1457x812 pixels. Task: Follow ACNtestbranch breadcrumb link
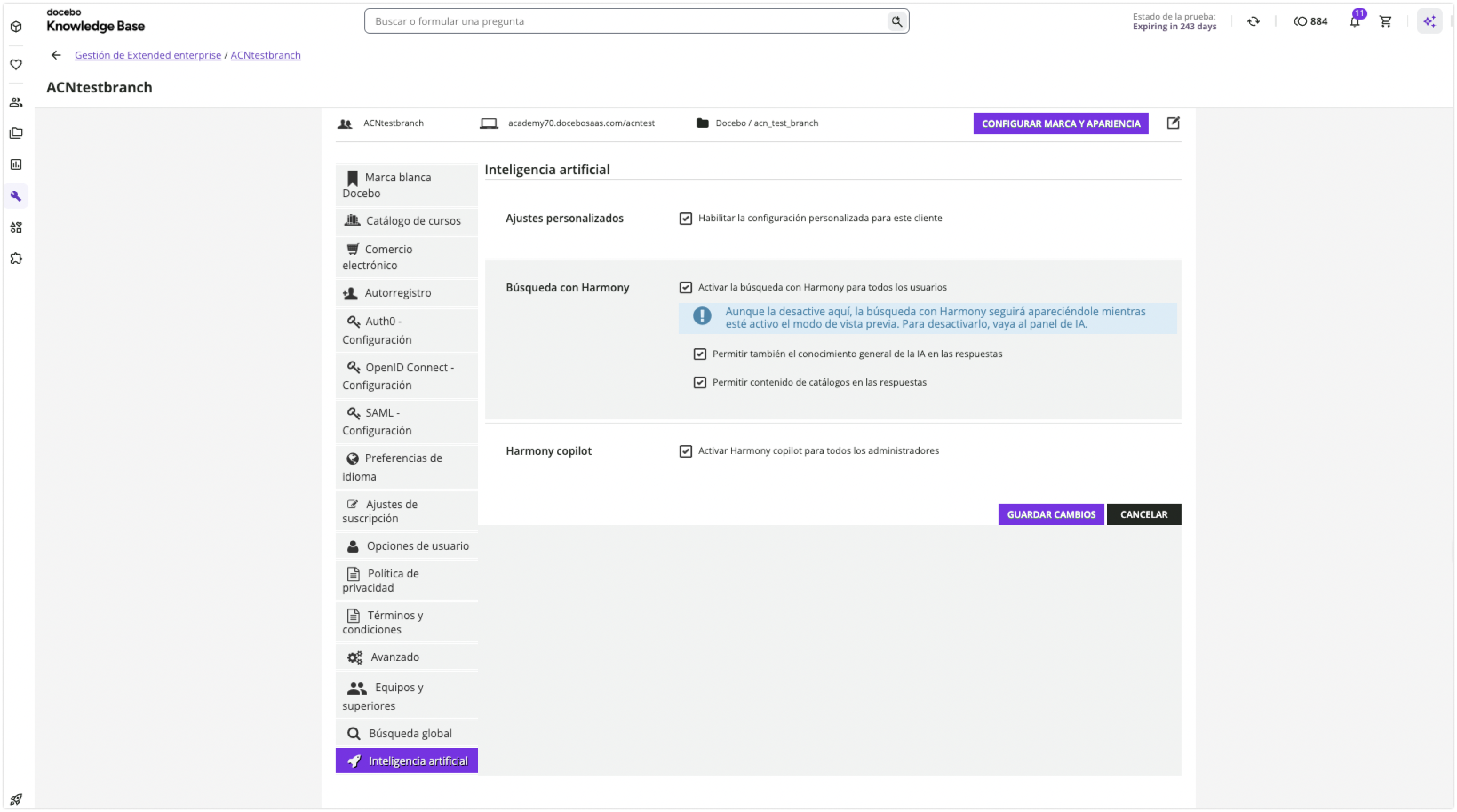(x=265, y=55)
